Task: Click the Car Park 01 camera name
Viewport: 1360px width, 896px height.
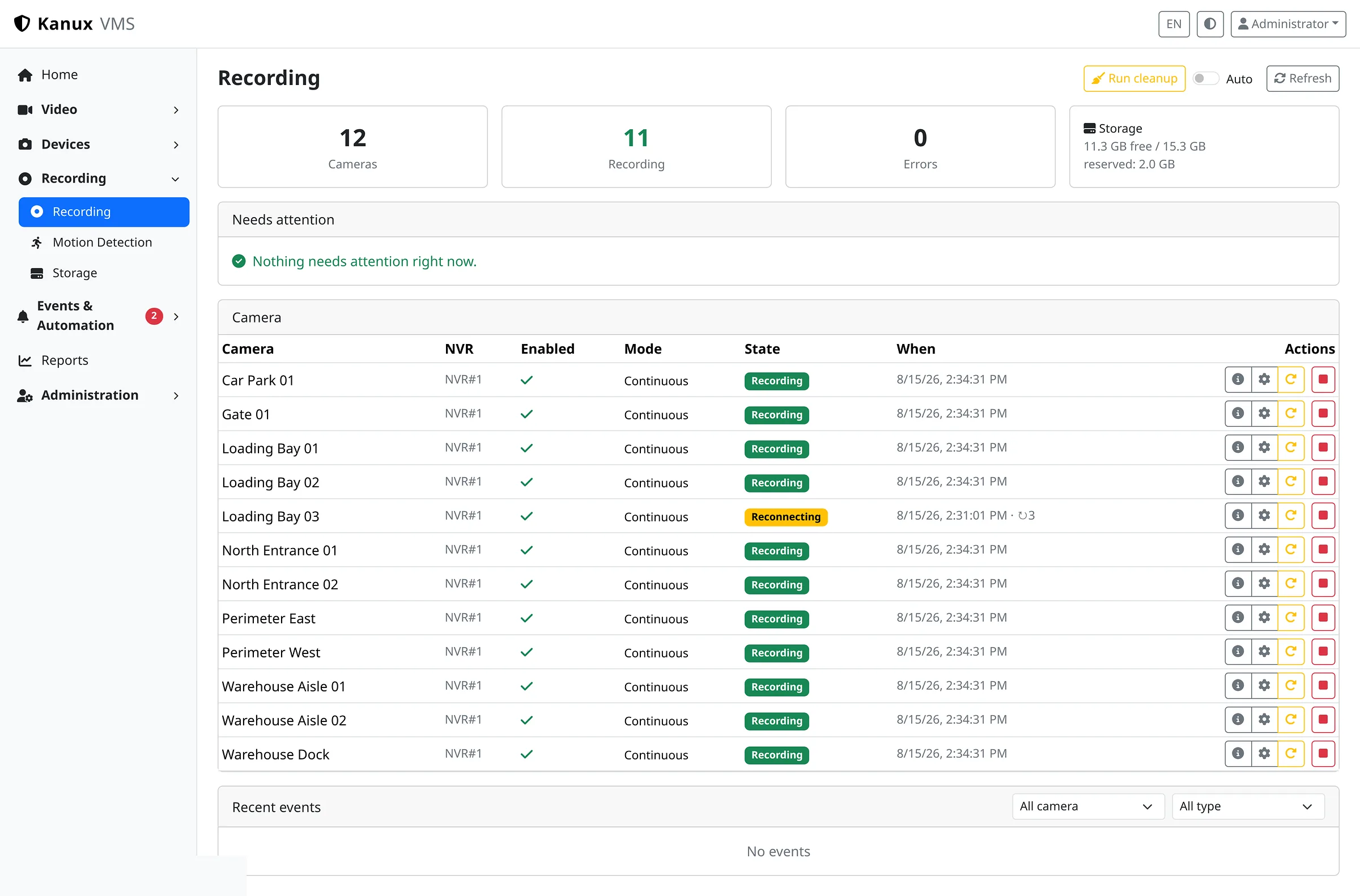Action: pos(258,381)
